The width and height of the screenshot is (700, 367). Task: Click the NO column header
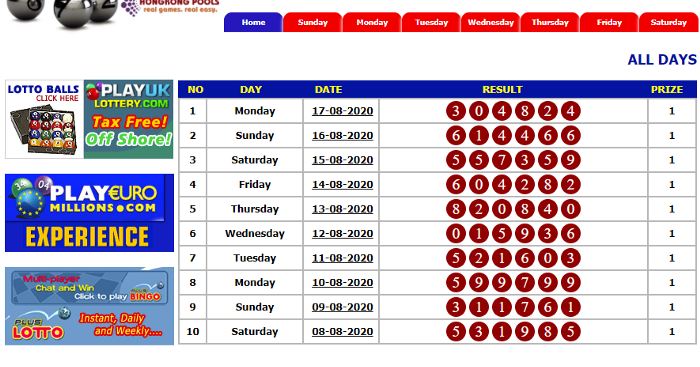tap(195, 89)
